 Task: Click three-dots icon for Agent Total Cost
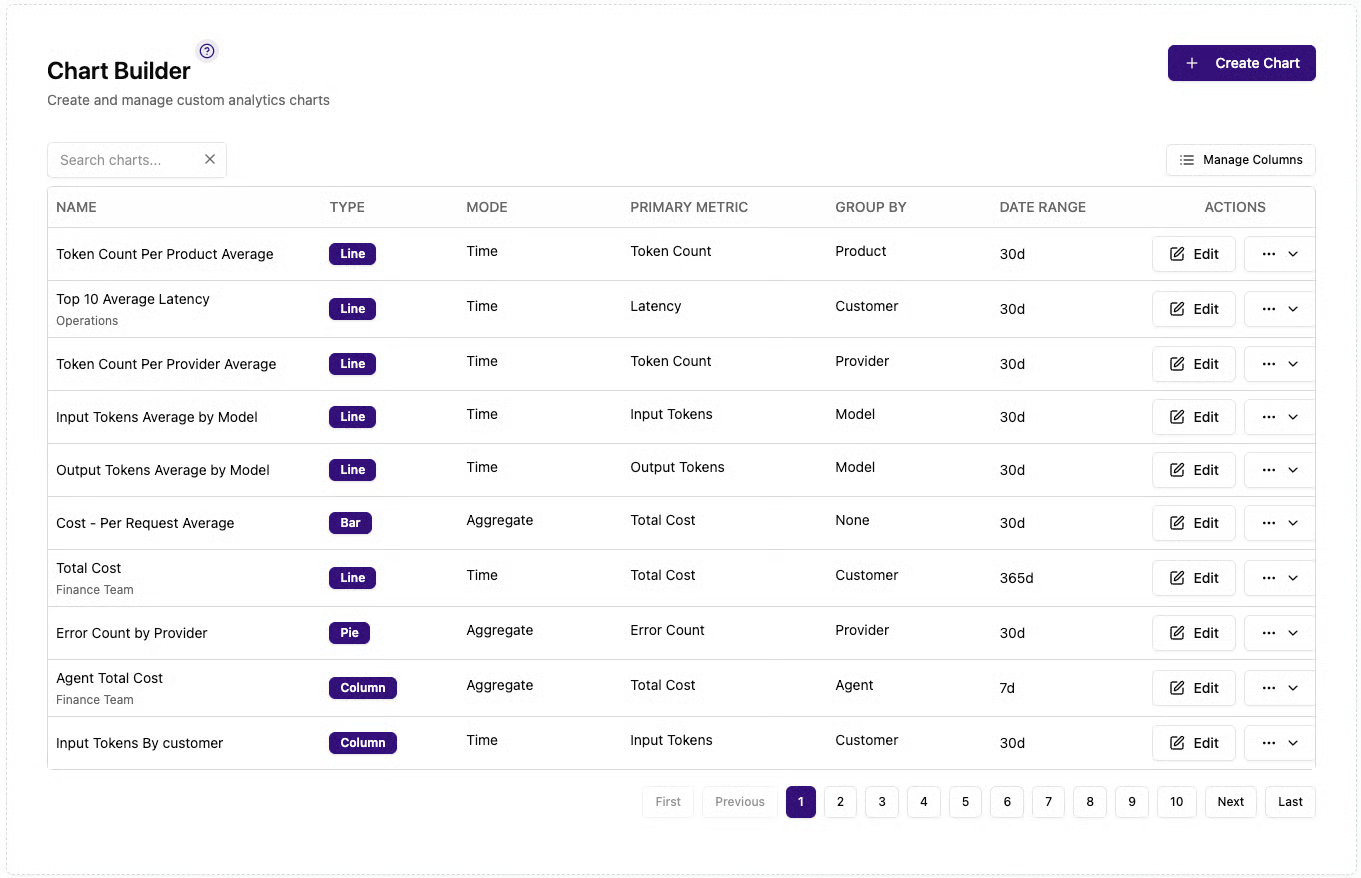point(1269,688)
